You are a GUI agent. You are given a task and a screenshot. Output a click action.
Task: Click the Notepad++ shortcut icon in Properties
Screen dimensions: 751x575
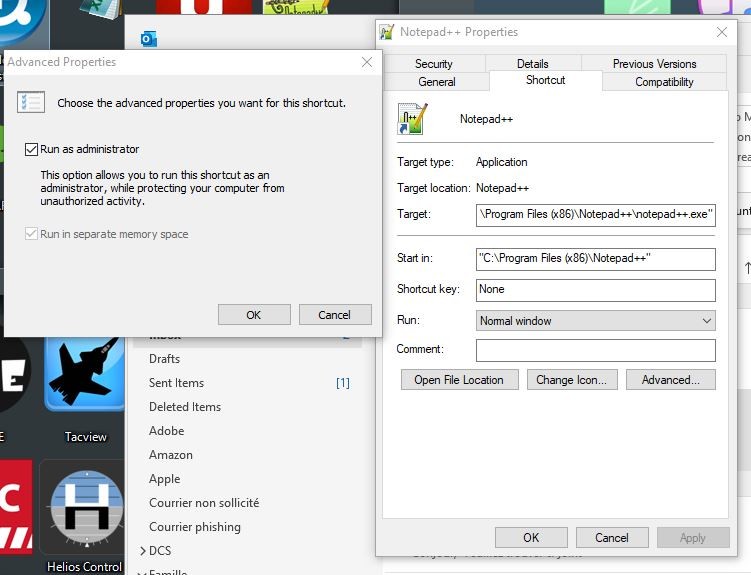click(x=412, y=119)
